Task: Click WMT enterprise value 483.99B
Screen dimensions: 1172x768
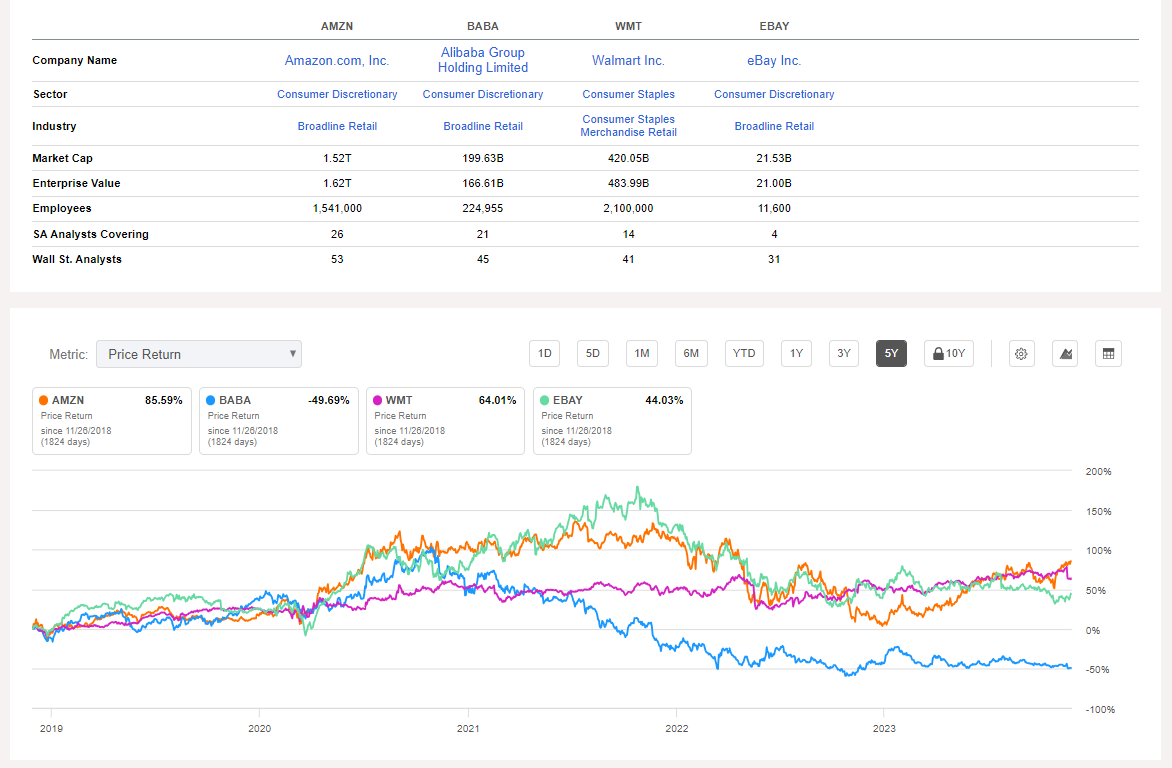Action: click(629, 183)
